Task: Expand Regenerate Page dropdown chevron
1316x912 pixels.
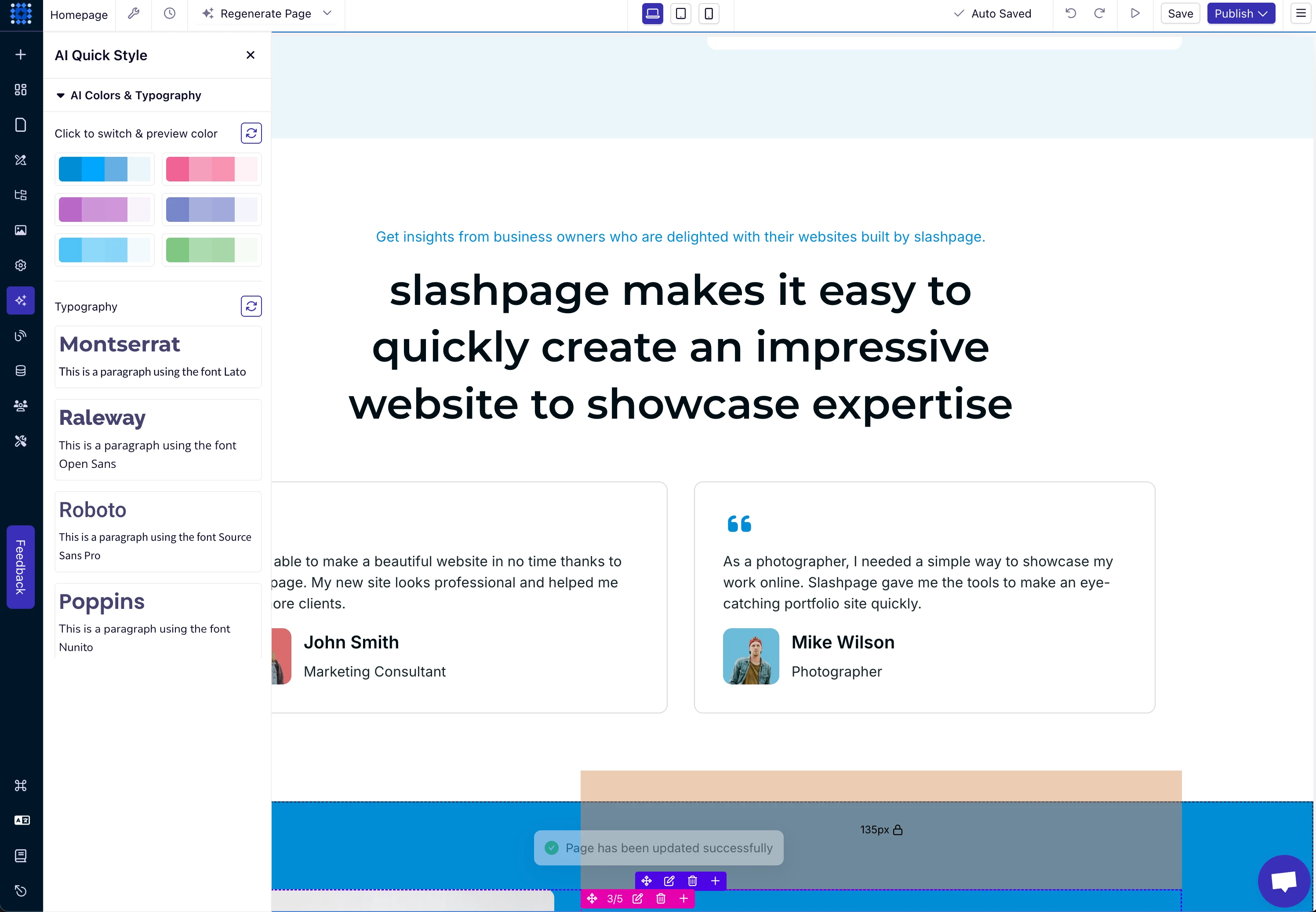Action: 327,13
